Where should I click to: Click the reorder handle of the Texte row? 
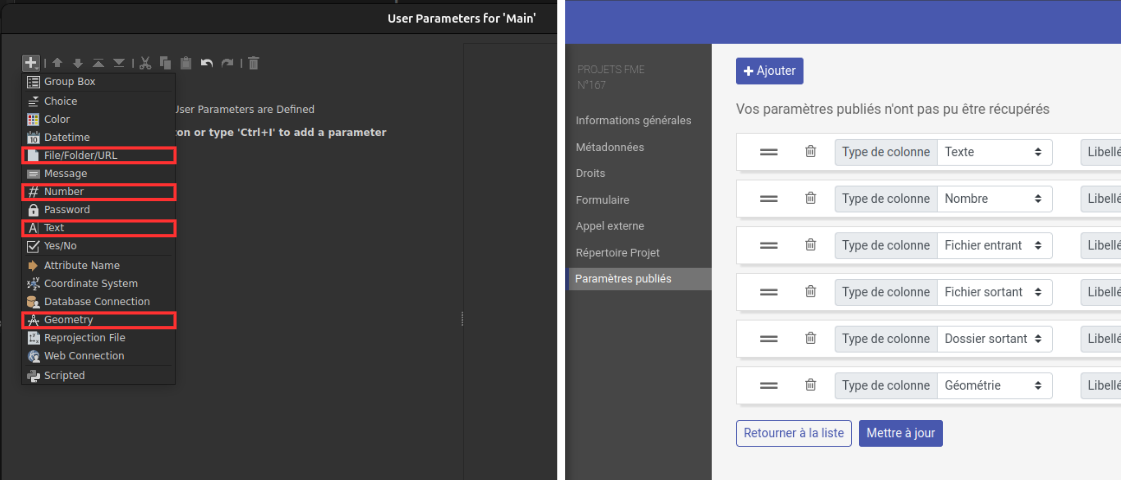pyautogui.click(x=769, y=152)
